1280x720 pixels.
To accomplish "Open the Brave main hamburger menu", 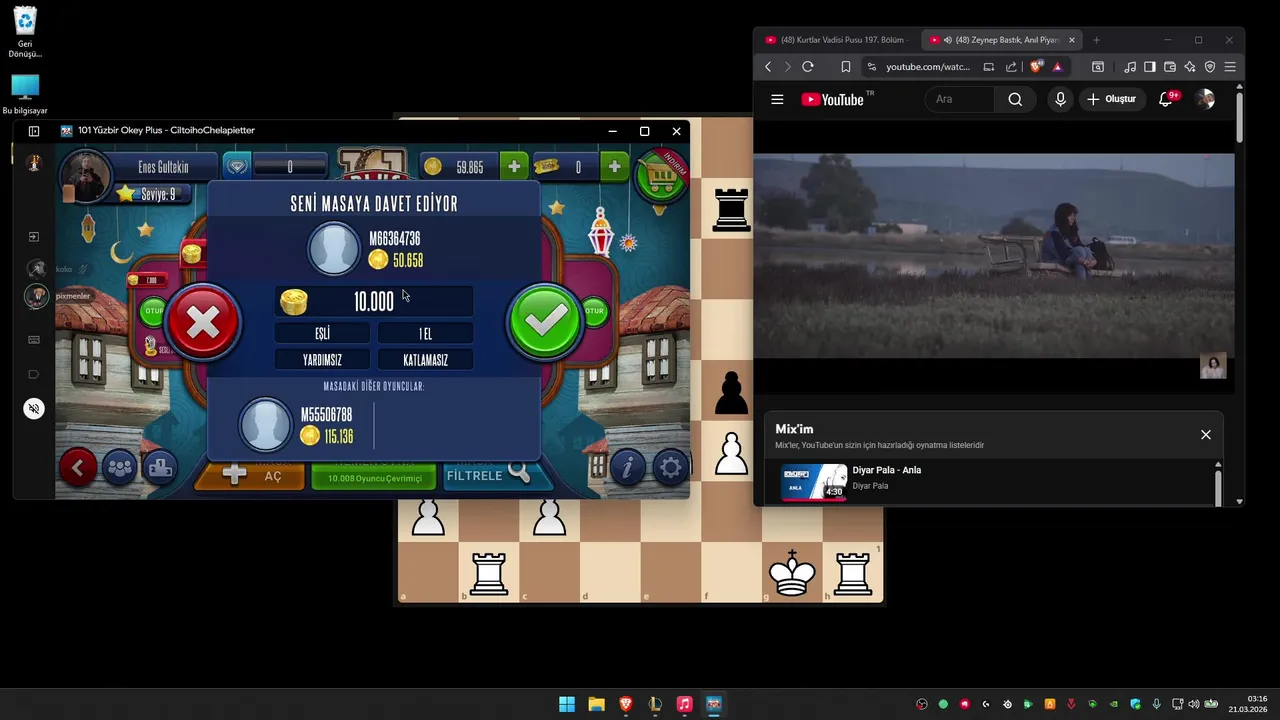I will 1230,67.
